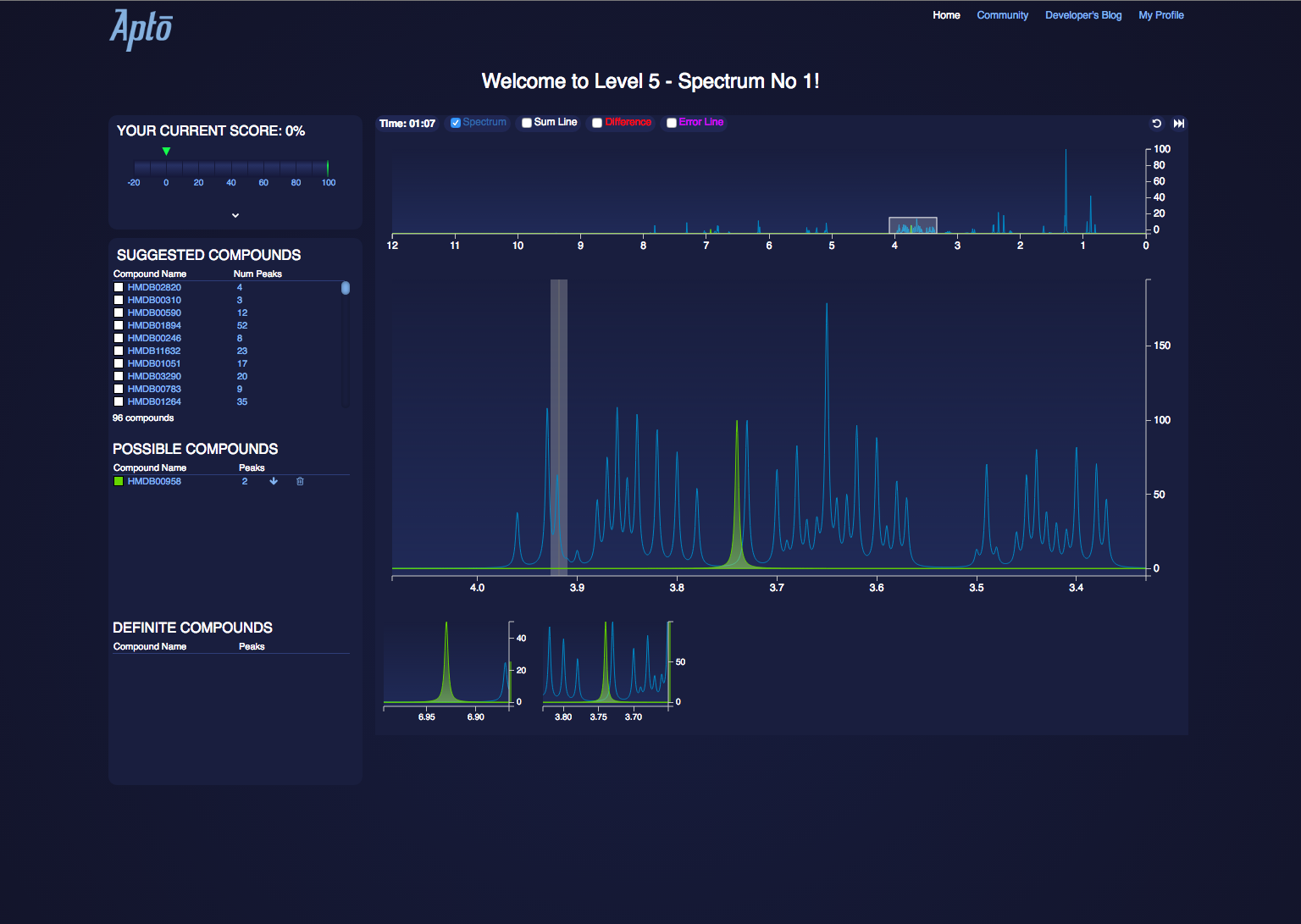Click the green color square beside HMDB00958
This screenshot has height=924, width=1301.
point(119,481)
